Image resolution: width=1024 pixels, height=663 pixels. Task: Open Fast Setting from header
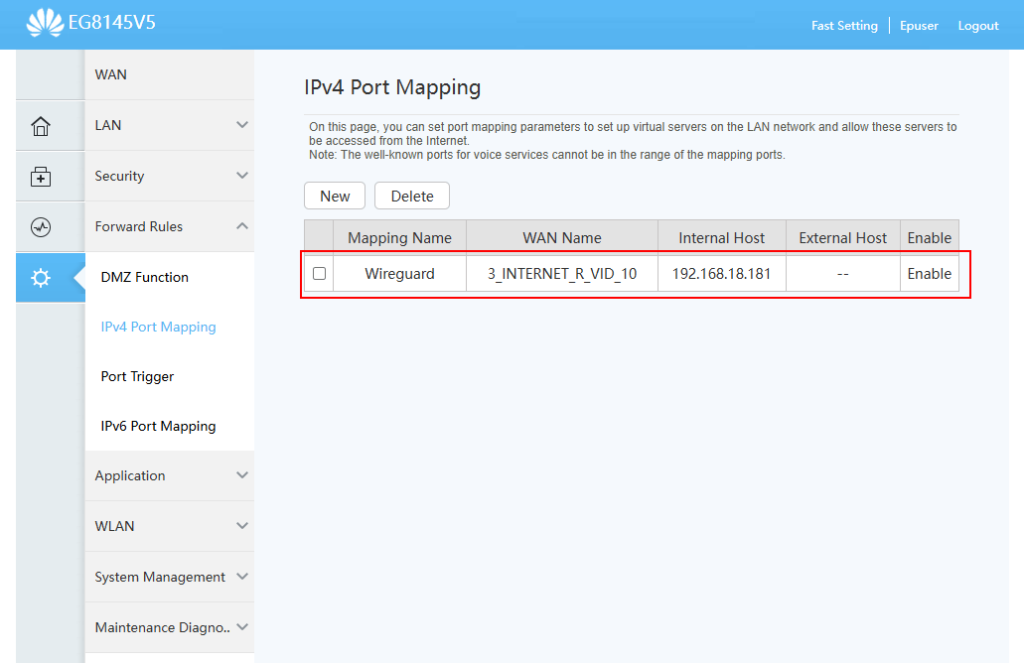[844, 26]
